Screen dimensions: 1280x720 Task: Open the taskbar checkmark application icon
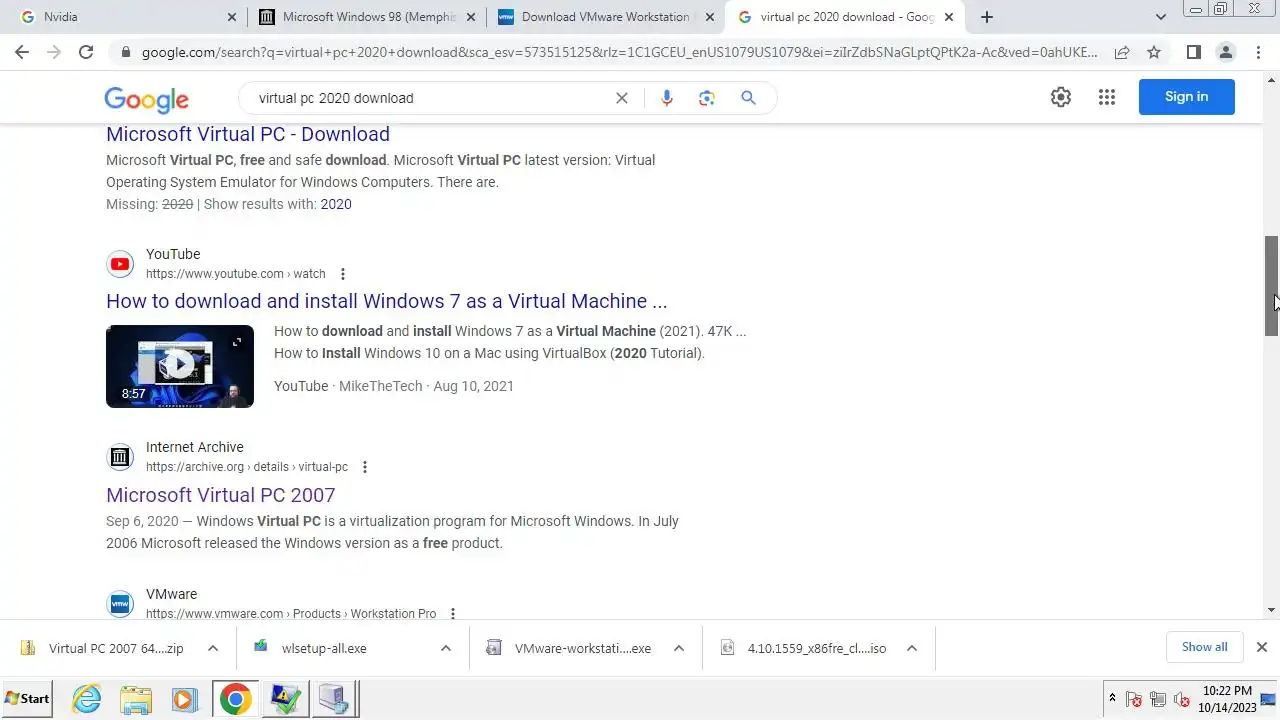pyautogui.click(x=285, y=699)
